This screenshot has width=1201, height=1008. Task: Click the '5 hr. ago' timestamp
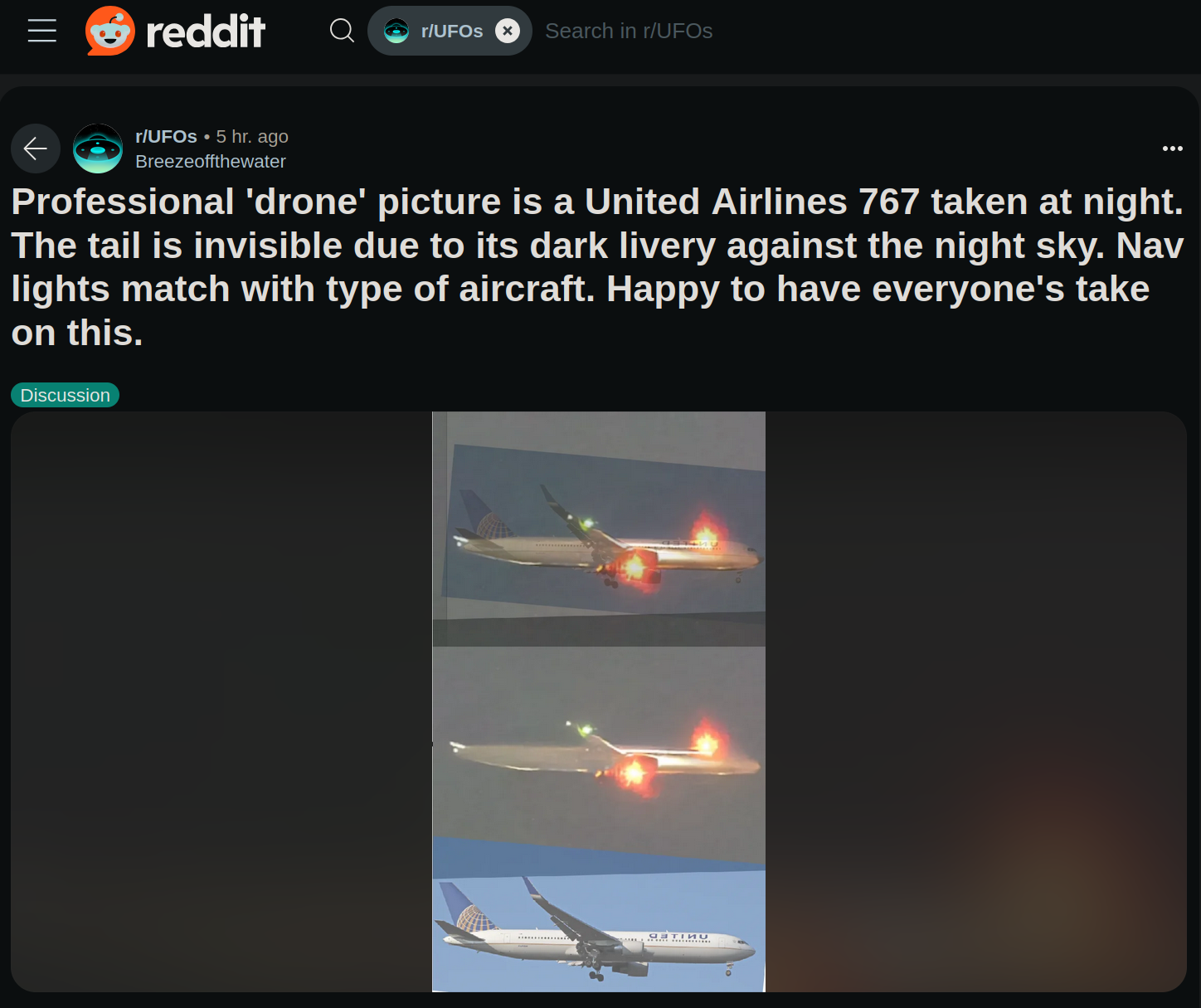(x=252, y=136)
